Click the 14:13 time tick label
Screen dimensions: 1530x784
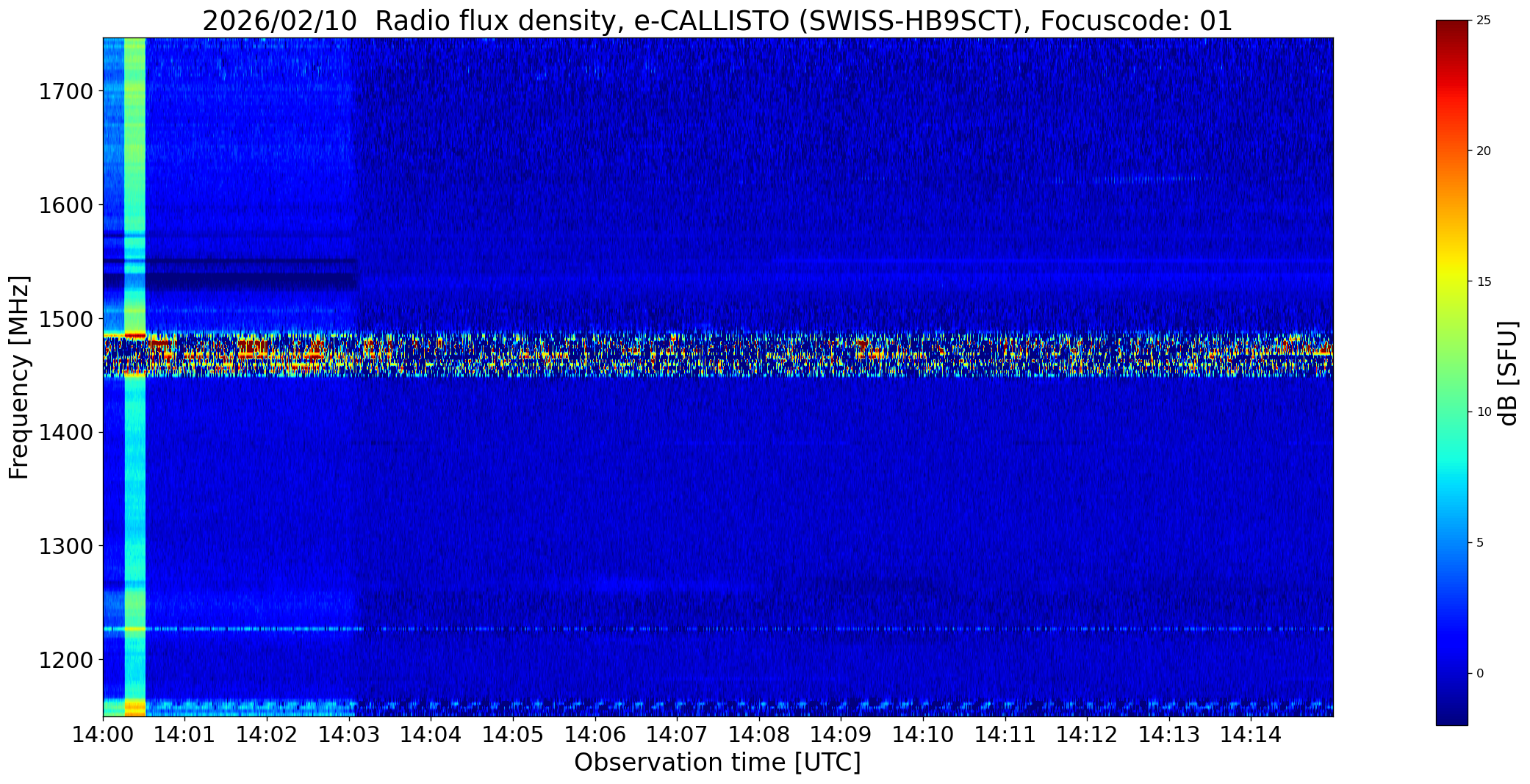coord(1169,734)
